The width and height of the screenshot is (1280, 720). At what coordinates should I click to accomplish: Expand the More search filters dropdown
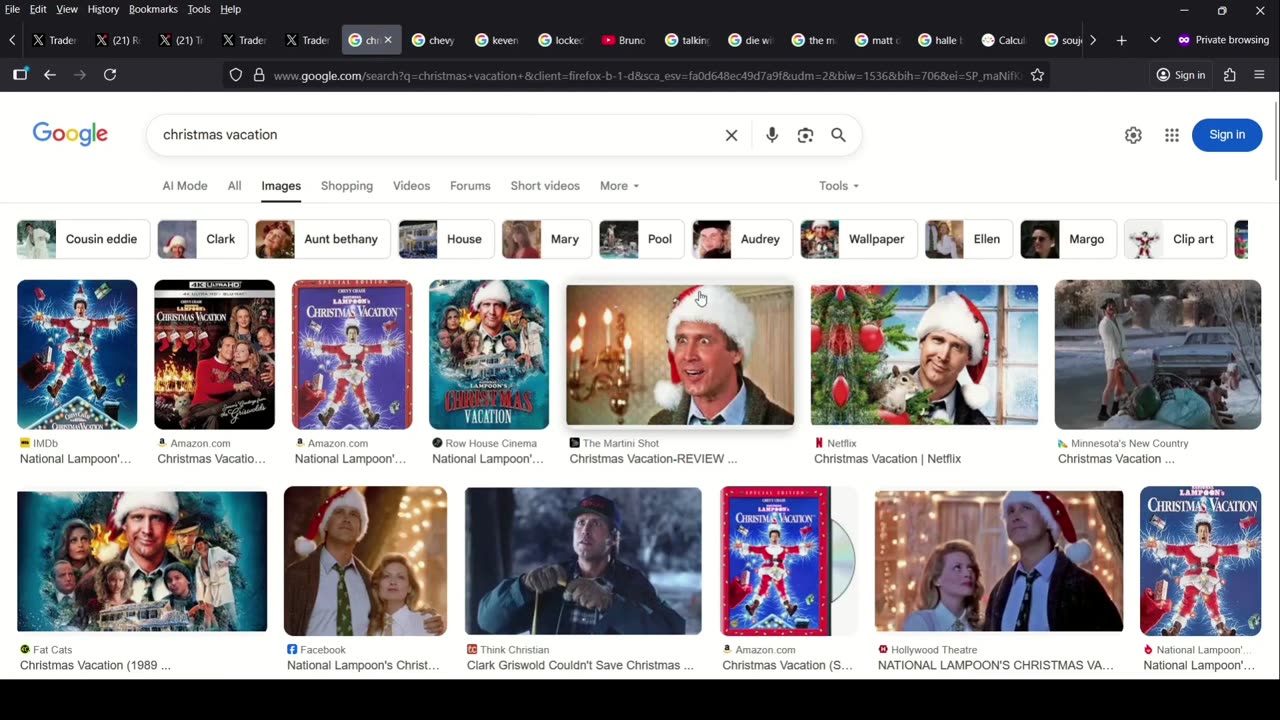point(619,186)
